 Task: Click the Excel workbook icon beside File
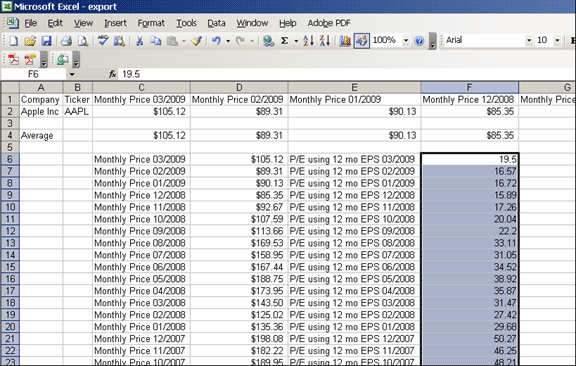[12, 23]
